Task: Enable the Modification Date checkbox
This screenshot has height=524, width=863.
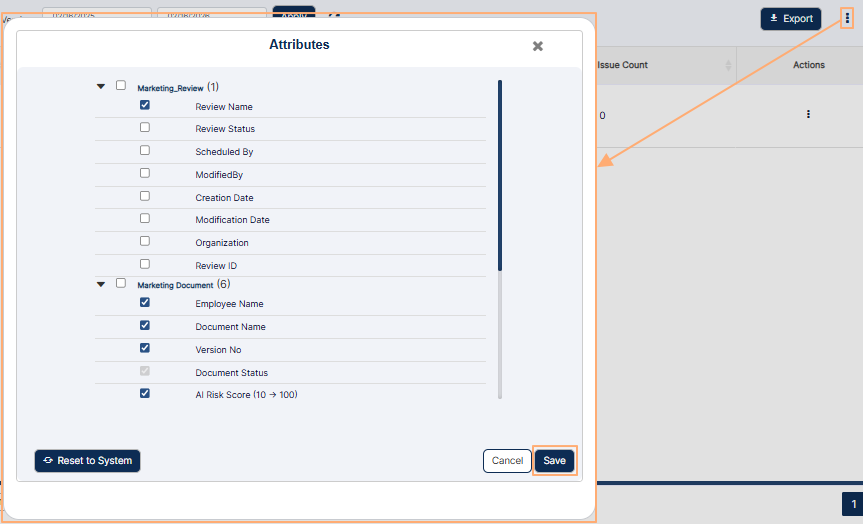Action: coord(145,219)
